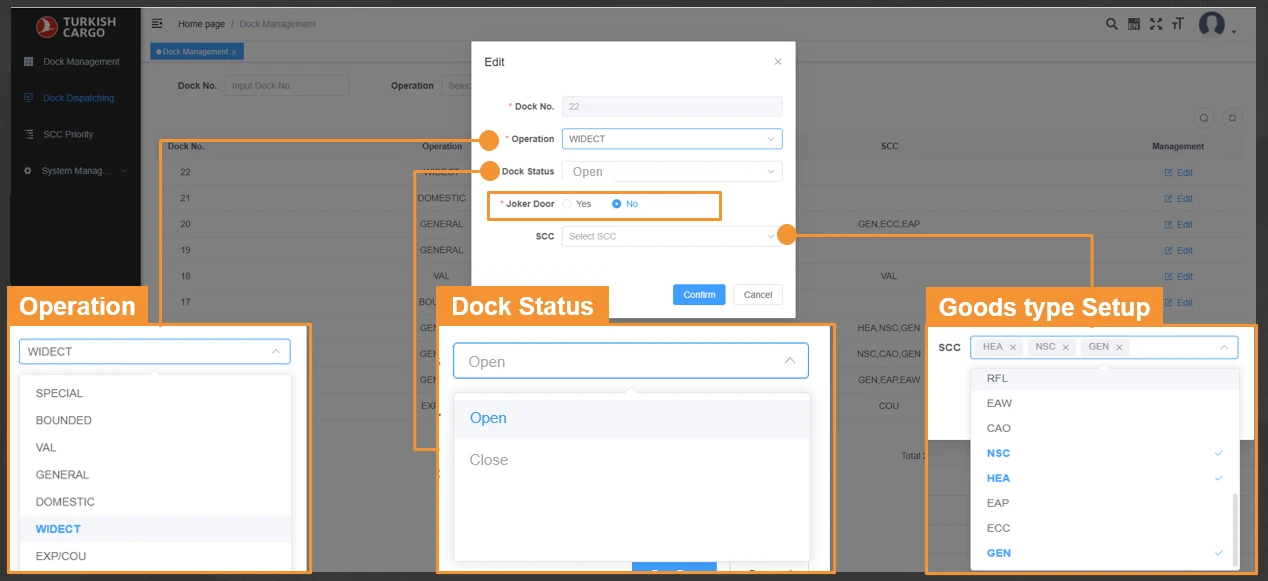Viewport: 1268px width, 581px height.
Task: Go to SCC Priority in the sidebar
Action: tap(68, 134)
